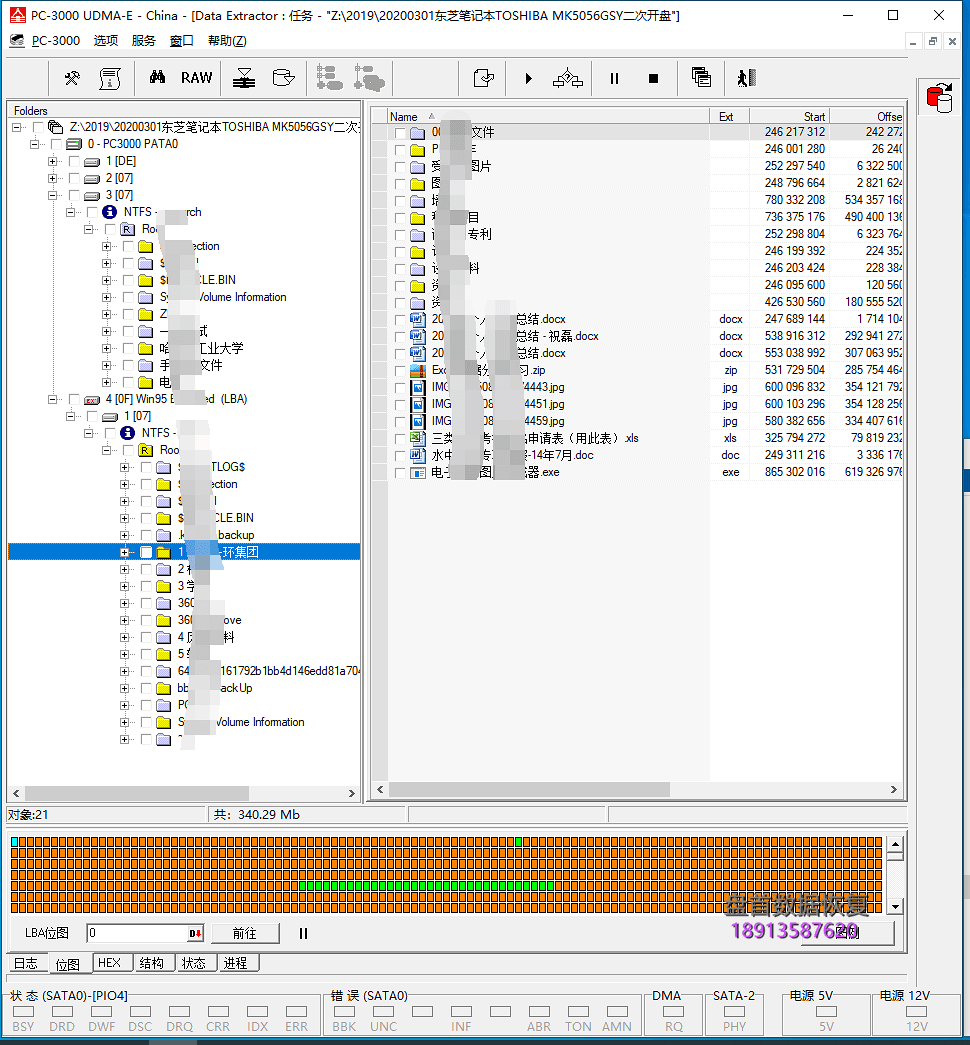Expand the 工业大学 folder node
970x1045 pixels.
point(106,348)
